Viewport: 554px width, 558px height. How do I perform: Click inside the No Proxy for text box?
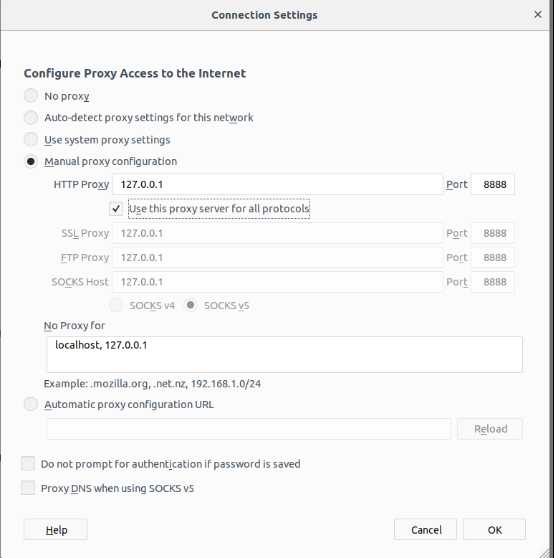pos(285,354)
